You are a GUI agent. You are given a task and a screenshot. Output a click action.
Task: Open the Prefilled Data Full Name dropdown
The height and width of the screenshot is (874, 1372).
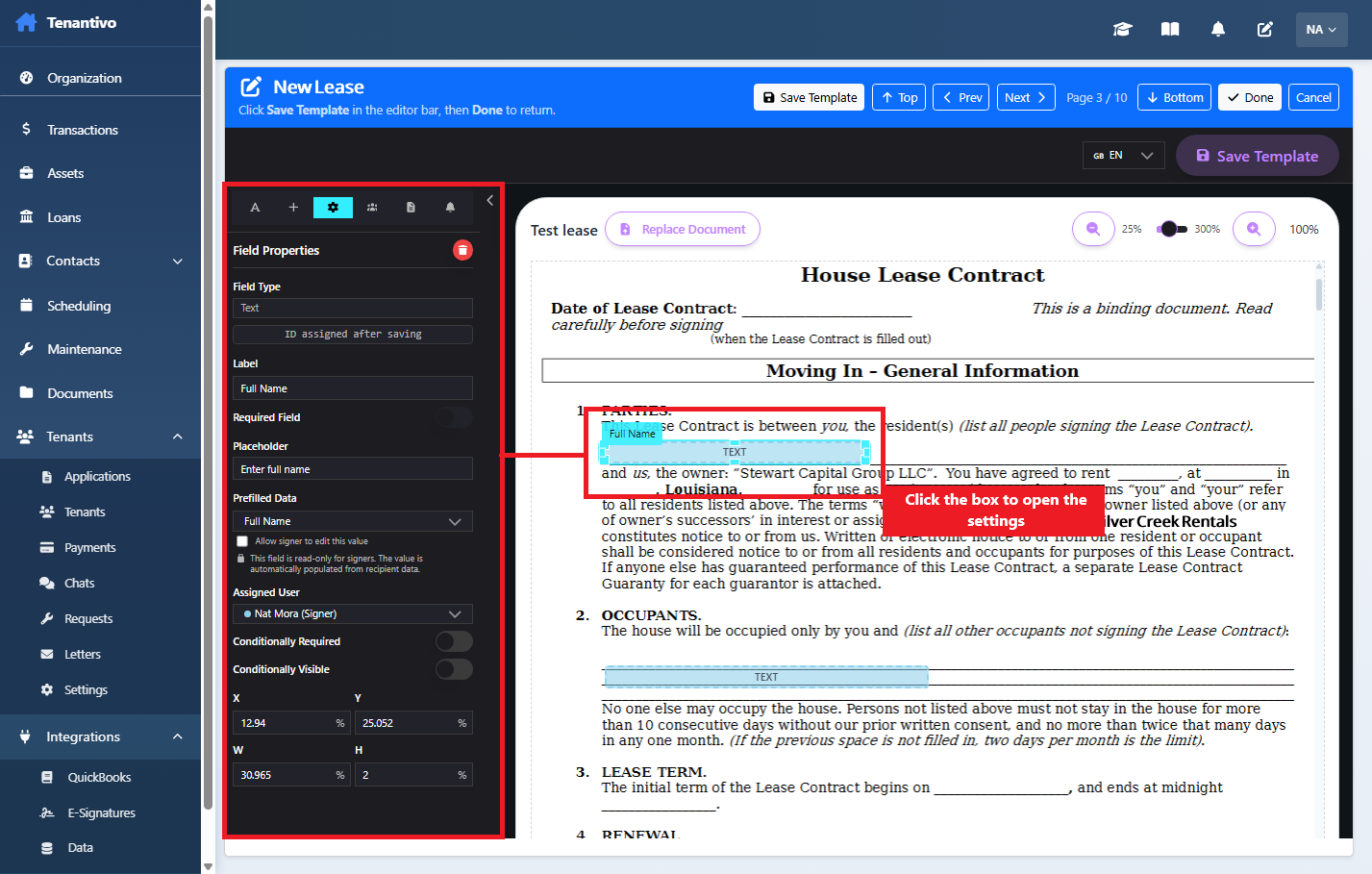(x=353, y=521)
